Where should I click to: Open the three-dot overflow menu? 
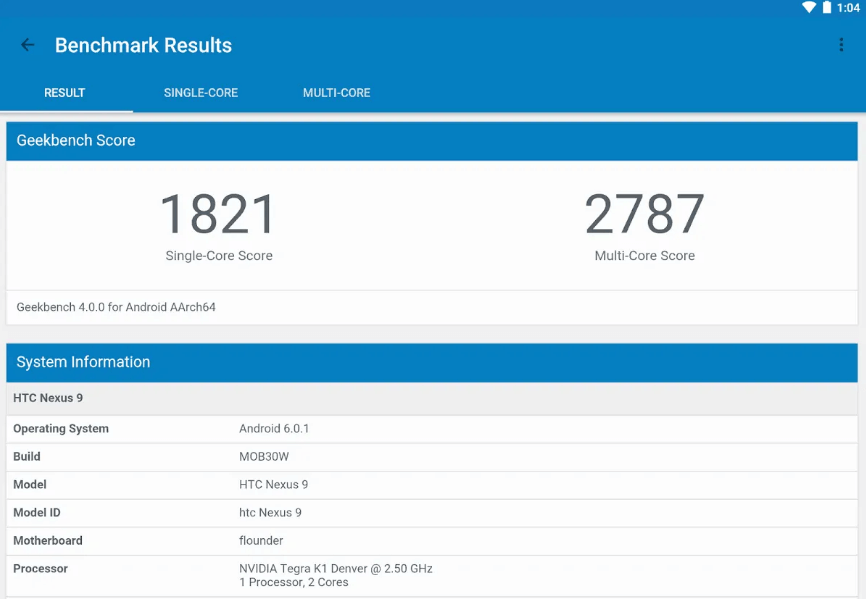(x=841, y=45)
